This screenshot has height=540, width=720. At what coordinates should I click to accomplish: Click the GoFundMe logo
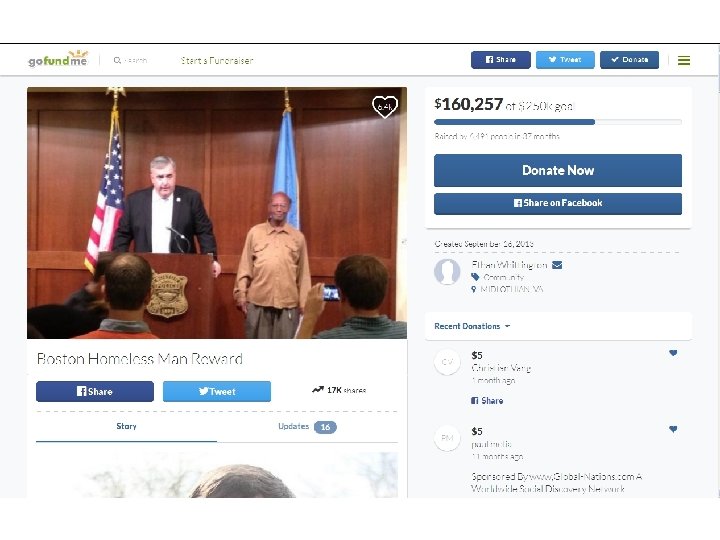tap(58, 59)
